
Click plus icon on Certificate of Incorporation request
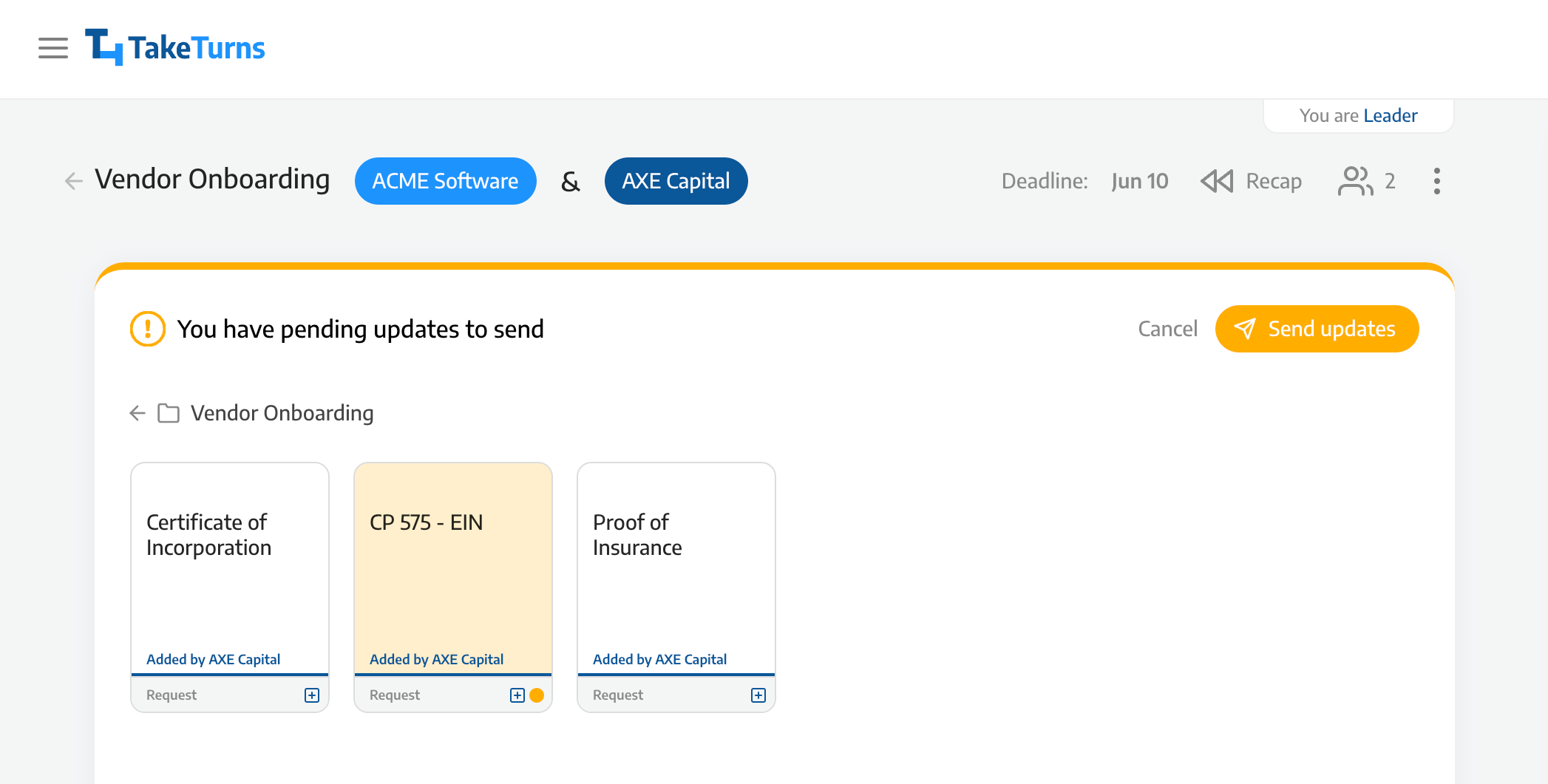(x=312, y=695)
